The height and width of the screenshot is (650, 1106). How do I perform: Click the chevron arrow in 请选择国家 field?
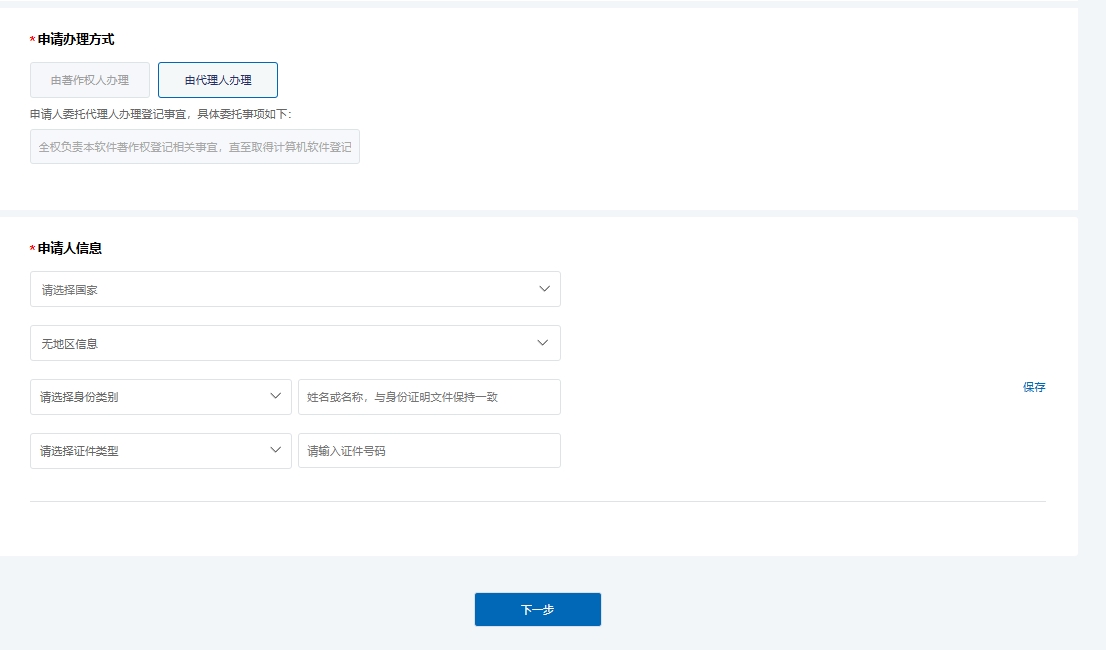click(544, 289)
